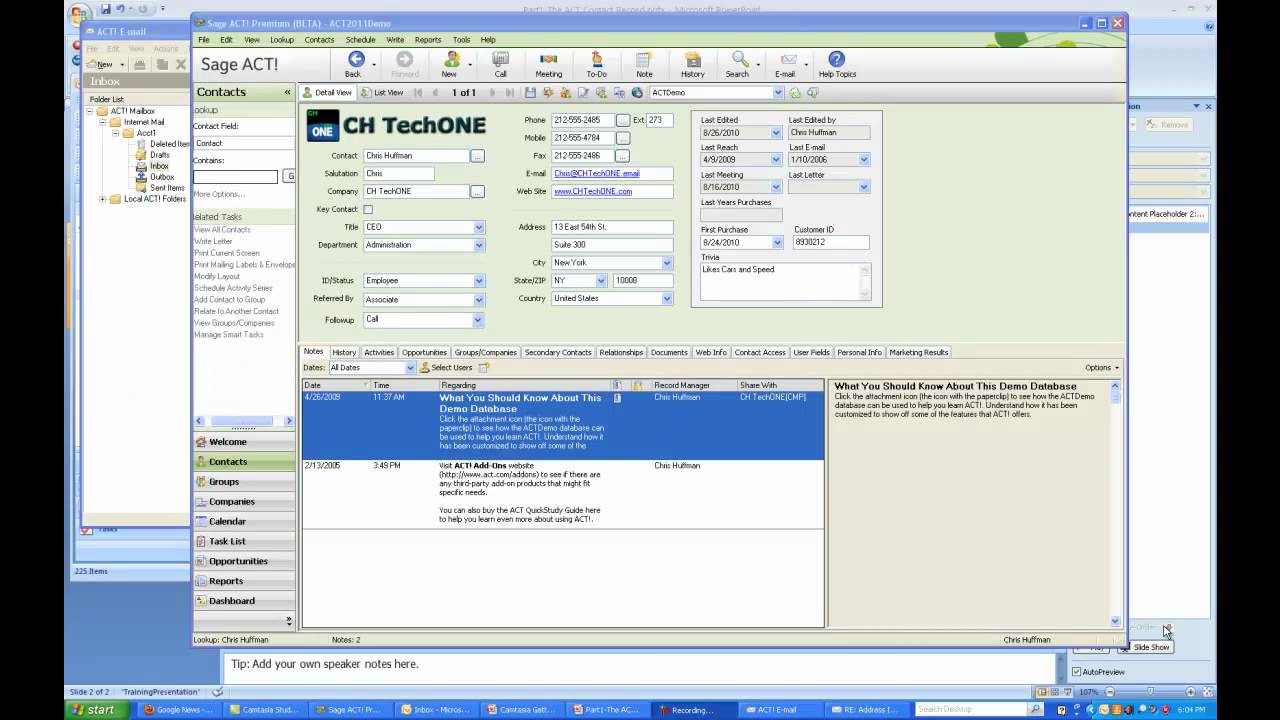The height and width of the screenshot is (720, 1280).
Task: Click globe icon in detail toolbar
Action: tap(637, 93)
